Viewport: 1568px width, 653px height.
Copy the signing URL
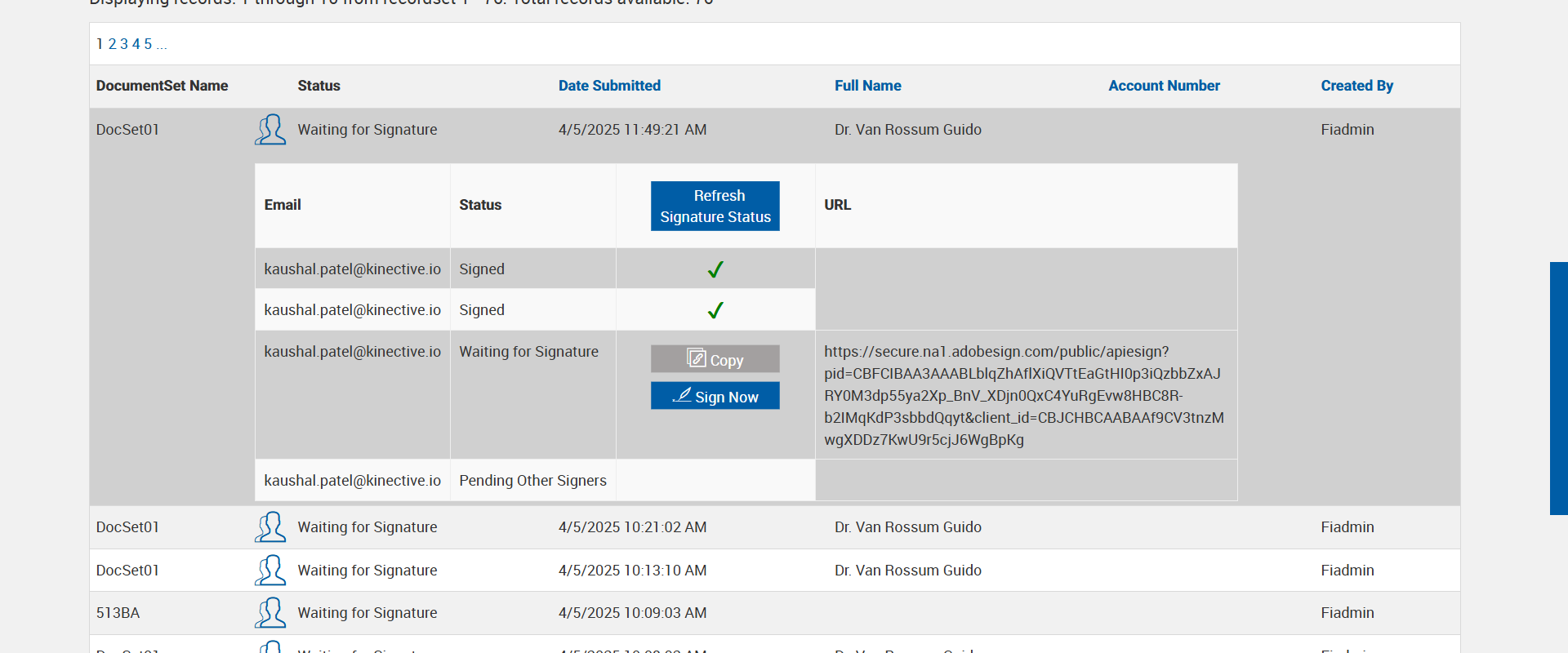click(x=715, y=359)
